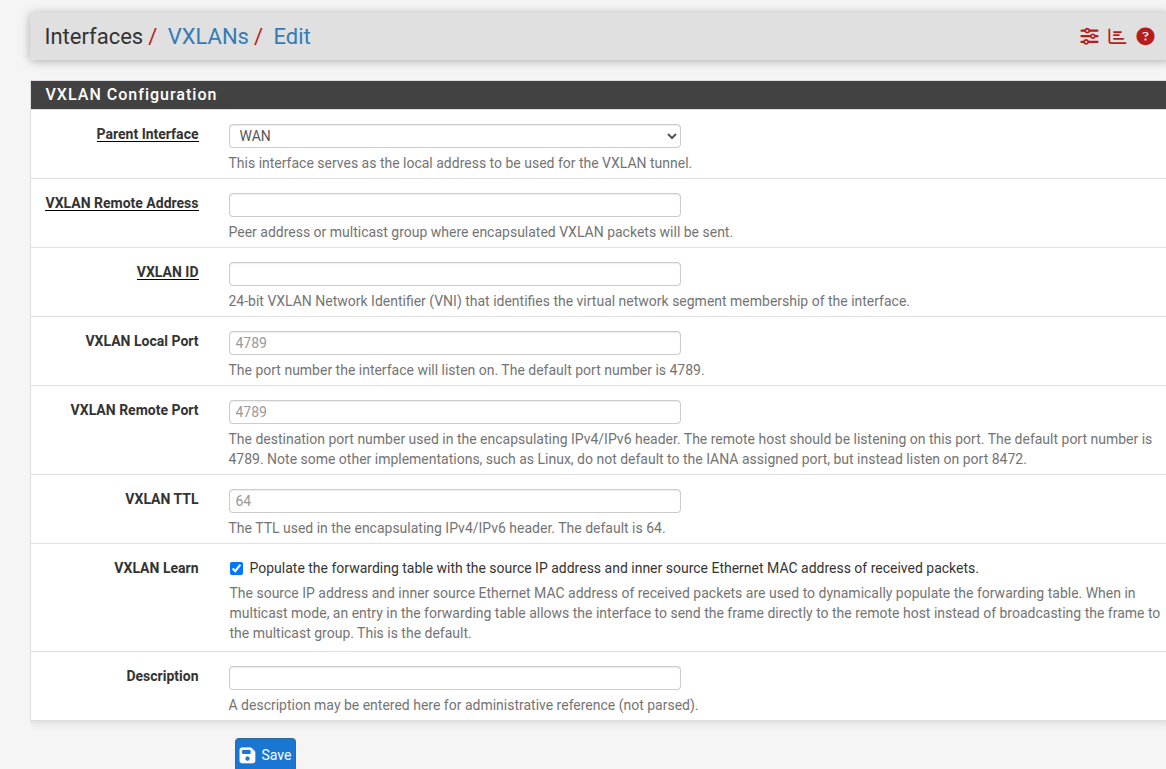Click the floppy disk icon on Save

[x=248, y=755]
